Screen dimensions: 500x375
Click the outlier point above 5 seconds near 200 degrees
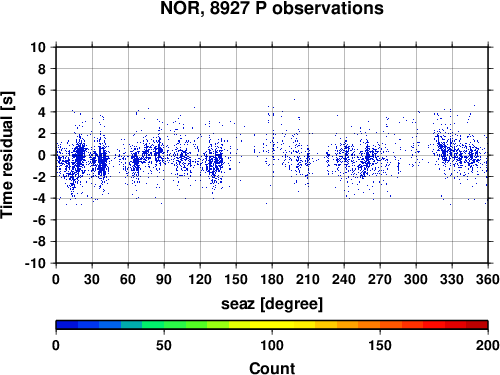[x=294, y=99]
